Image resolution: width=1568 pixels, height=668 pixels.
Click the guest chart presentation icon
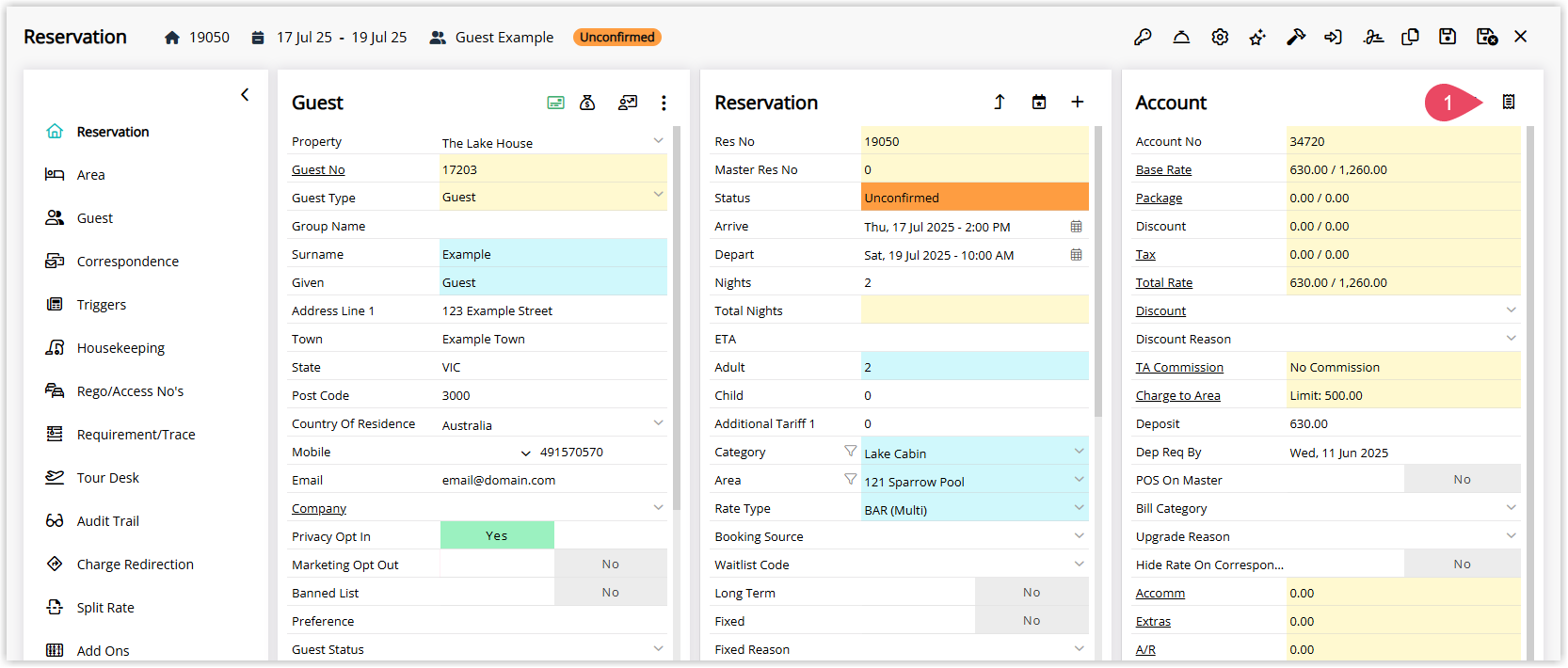click(628, 103)
